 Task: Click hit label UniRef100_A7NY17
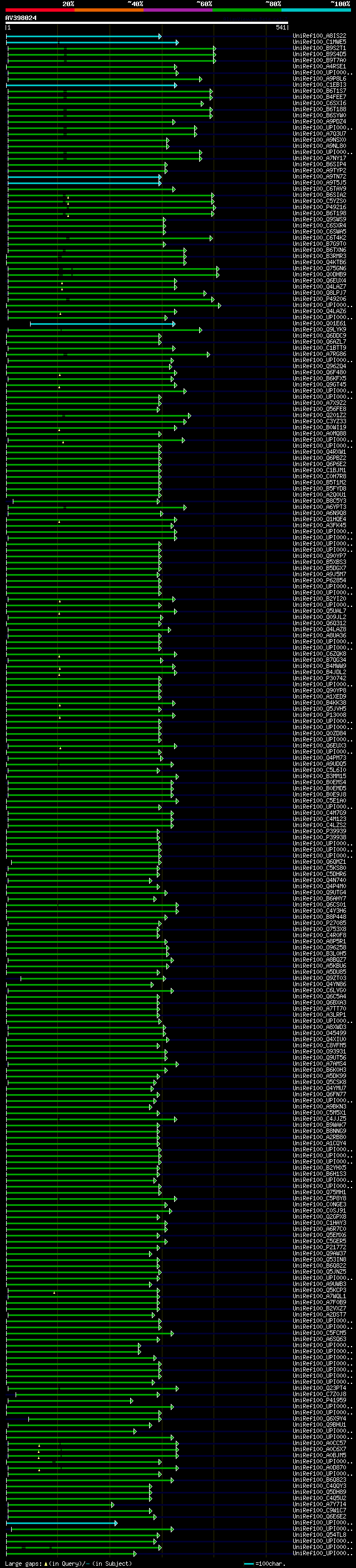319,159
